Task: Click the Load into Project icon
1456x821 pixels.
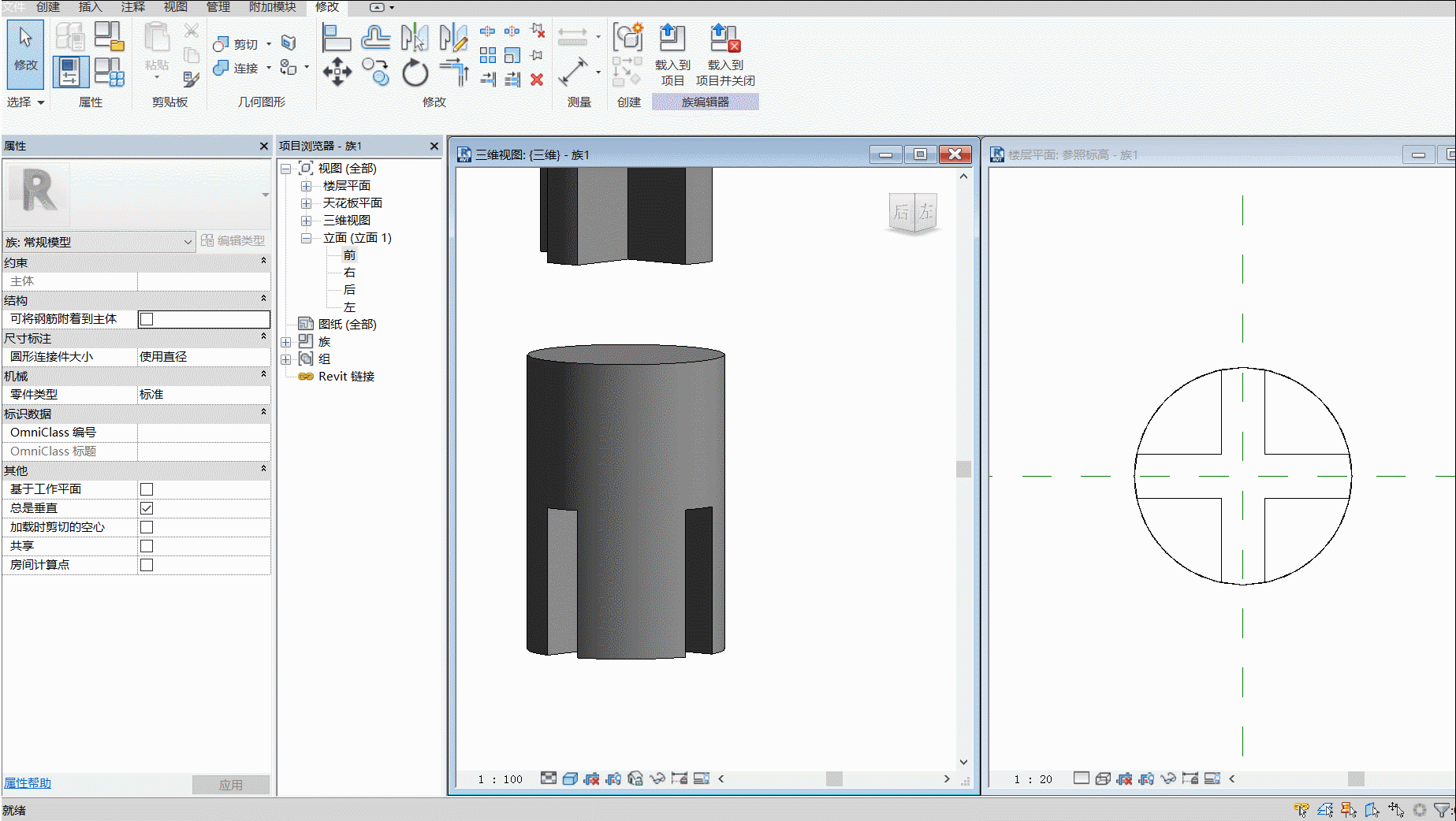Action: (672, 54)
